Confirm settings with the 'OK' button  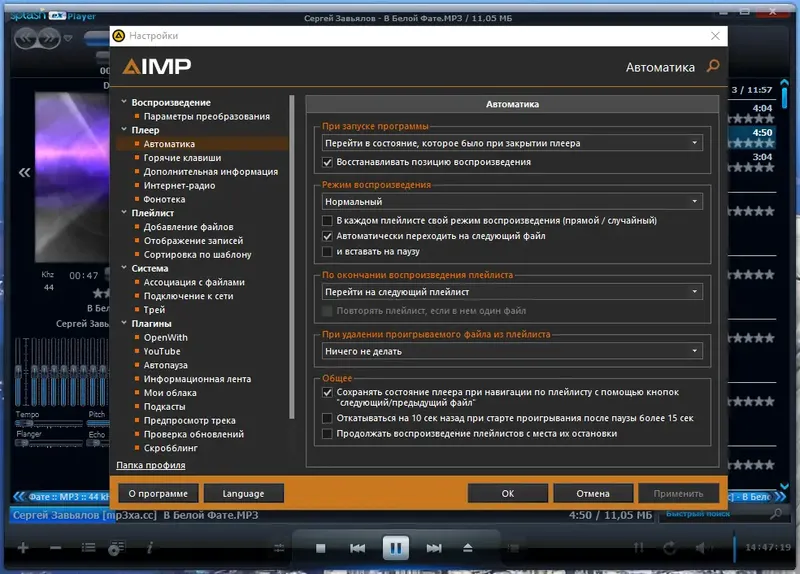[508, 494]
